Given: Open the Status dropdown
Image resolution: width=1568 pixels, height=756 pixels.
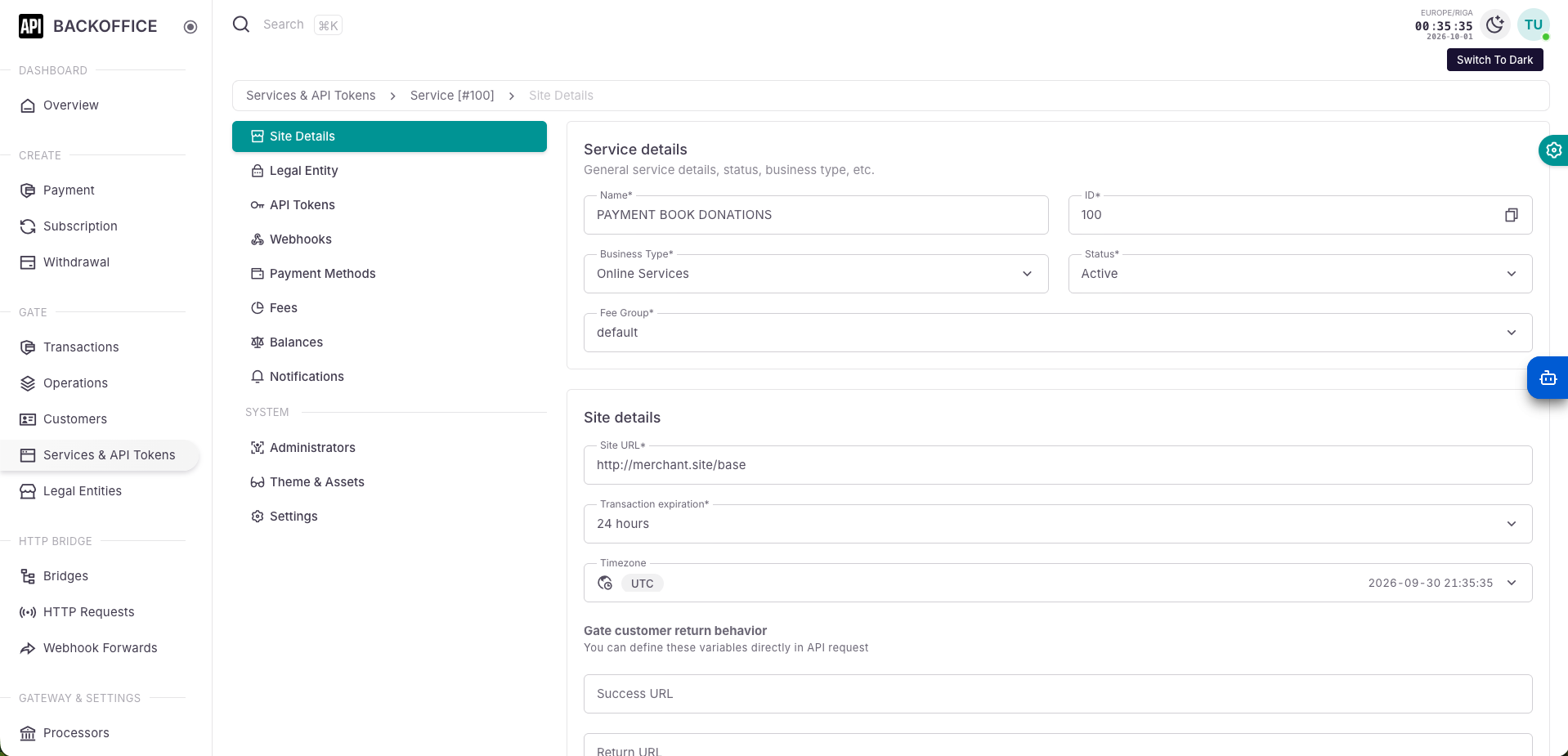Looking at the screenshot, I should pyautogui.click(x=1300, y=274).
